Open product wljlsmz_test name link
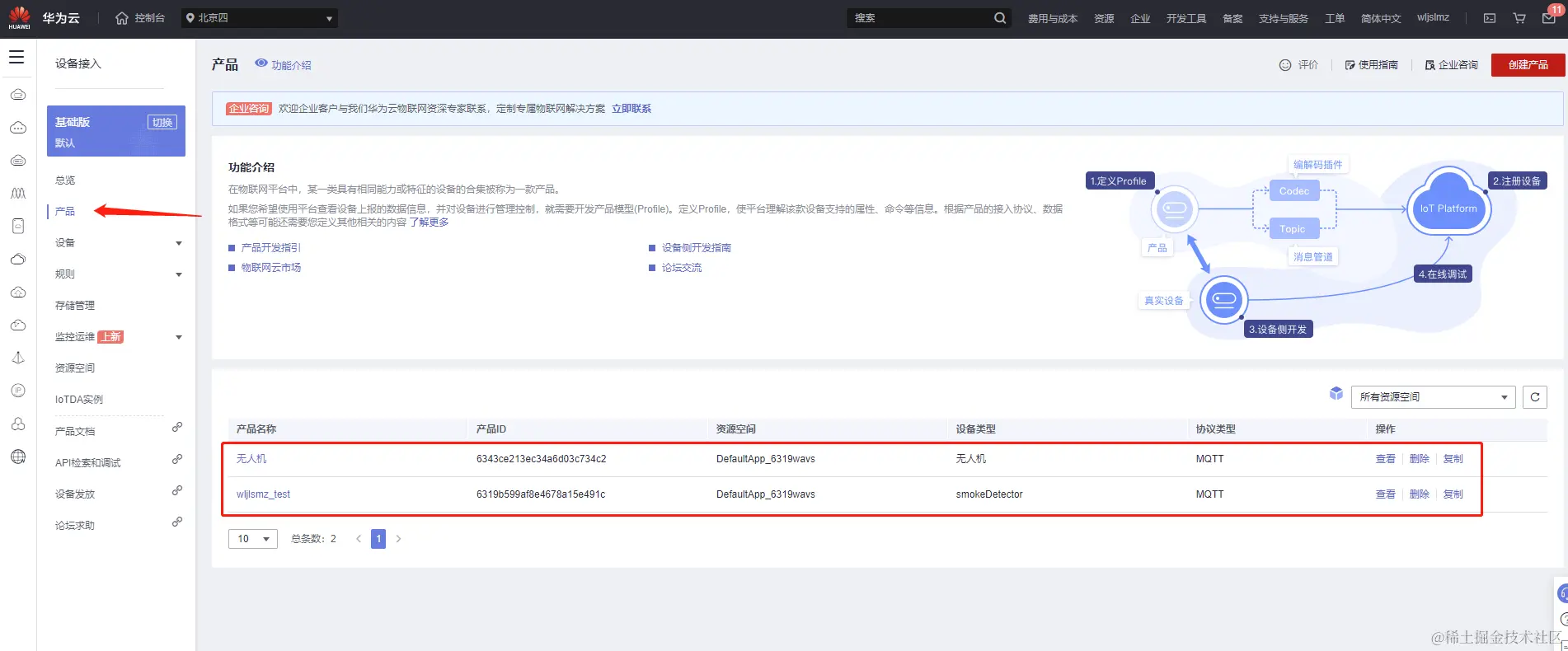Screen dimensions: 1568x651 263,494
